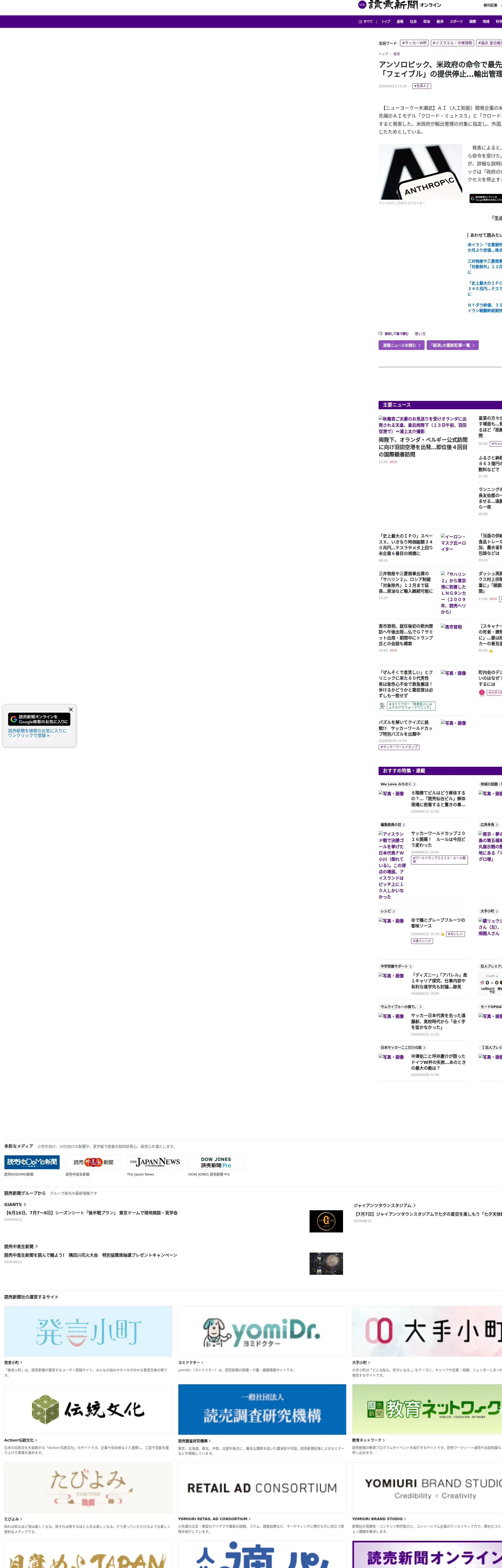Image resolution: width=502 pixels, height=1568 pixels.
Task: Expand the GIANTS group news section
Action: [15, 1204]
